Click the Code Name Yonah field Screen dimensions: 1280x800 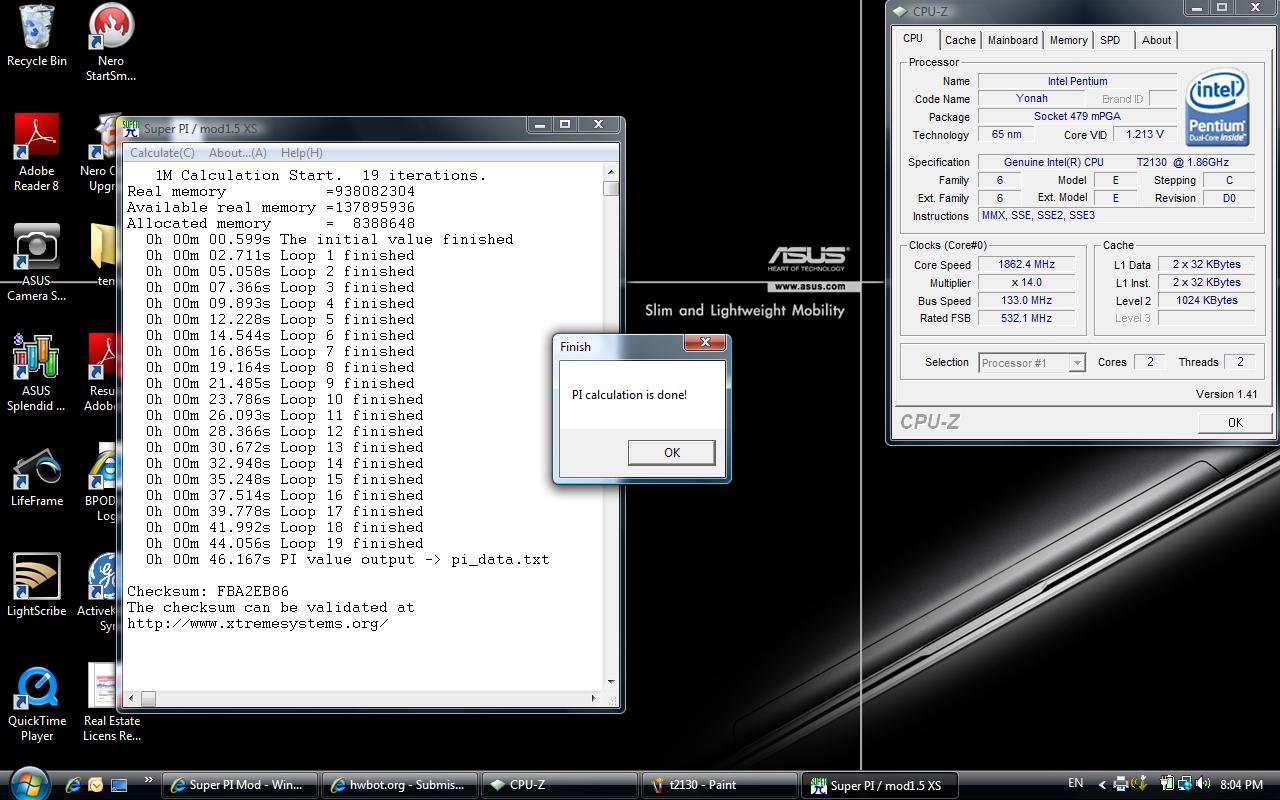pos(1032,99)
